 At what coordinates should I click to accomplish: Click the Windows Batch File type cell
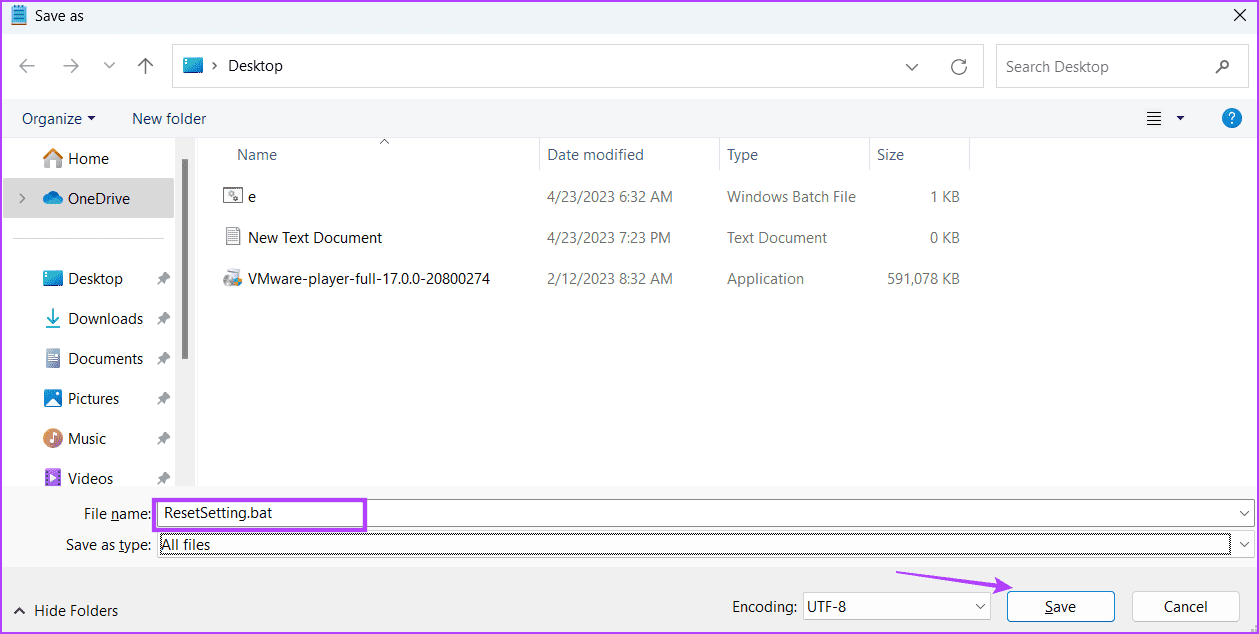791,196
